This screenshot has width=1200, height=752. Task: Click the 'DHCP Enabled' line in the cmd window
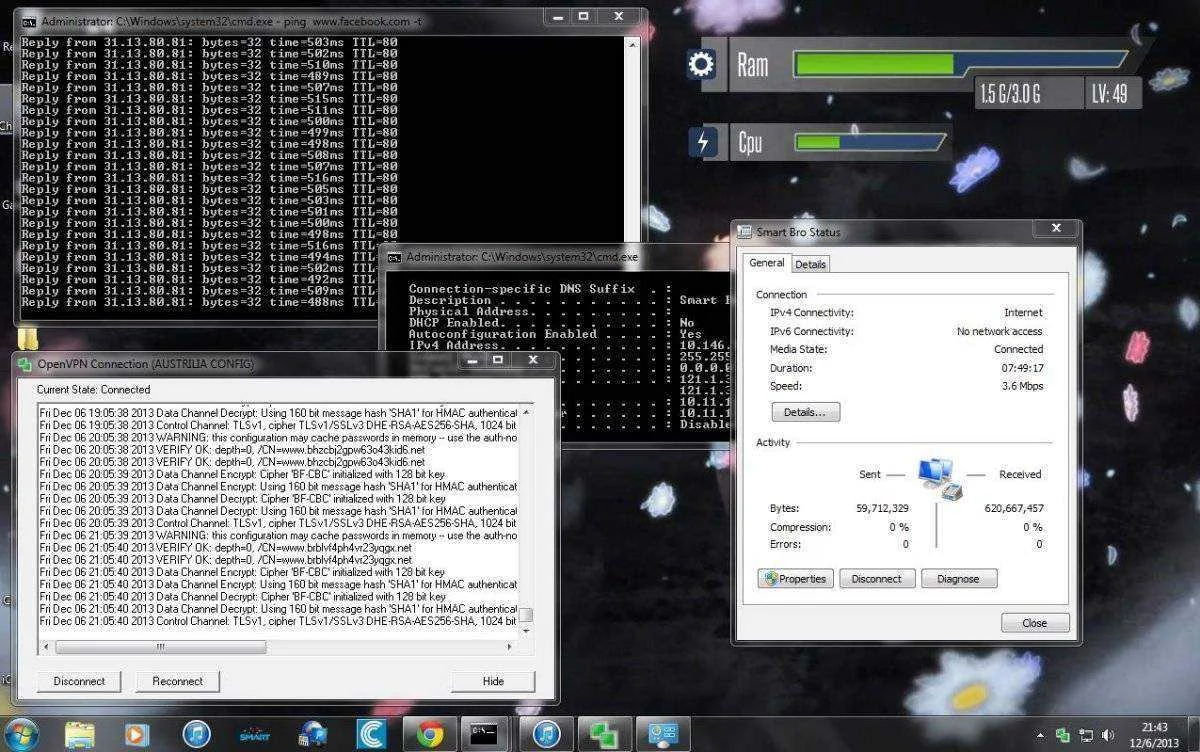tap(553, 323)
